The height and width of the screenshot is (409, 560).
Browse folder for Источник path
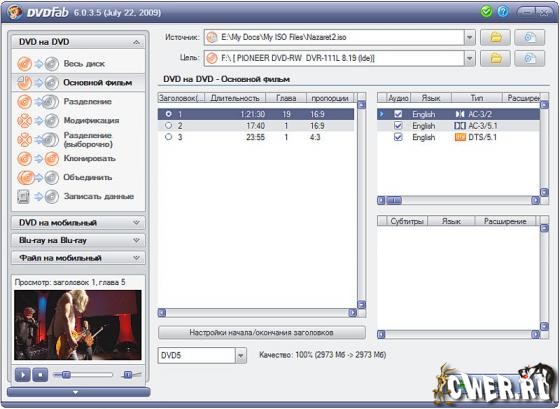coord(495,37)
